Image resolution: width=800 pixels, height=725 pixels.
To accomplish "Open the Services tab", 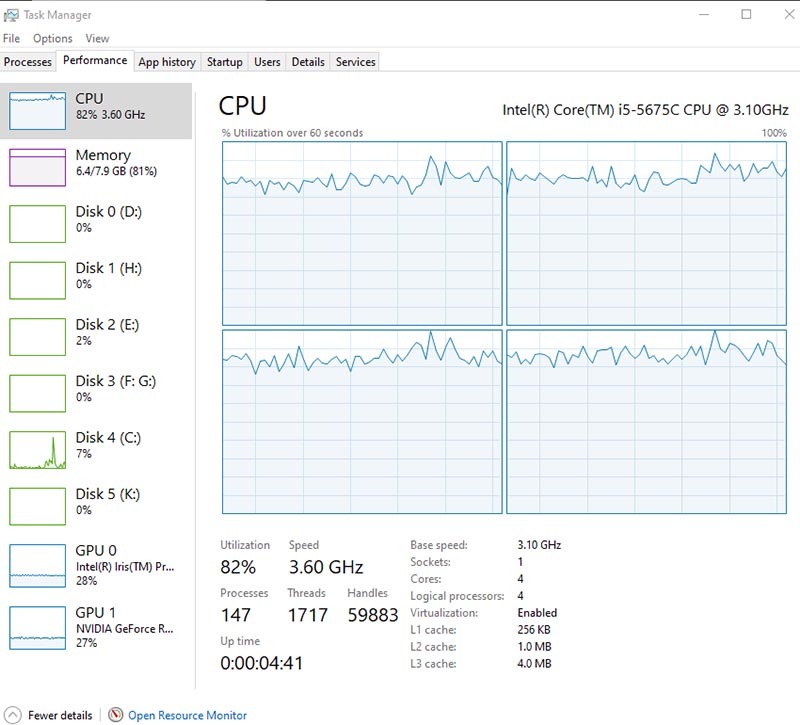I will click(x=355, y=62).
